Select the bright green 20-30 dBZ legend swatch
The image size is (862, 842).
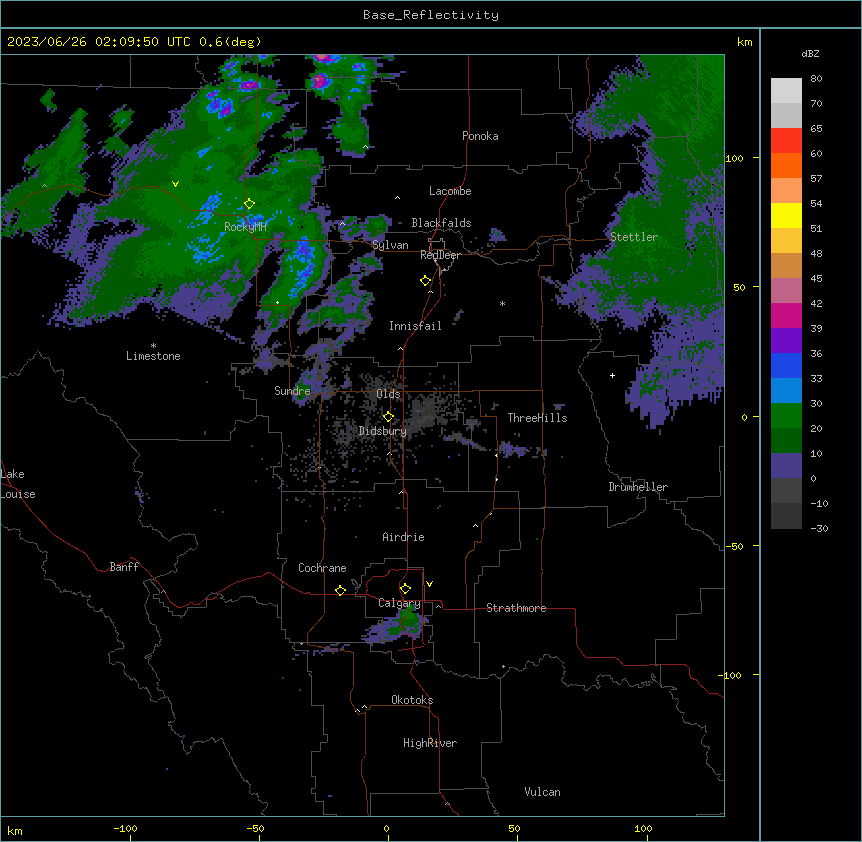[x=786, y=416]
